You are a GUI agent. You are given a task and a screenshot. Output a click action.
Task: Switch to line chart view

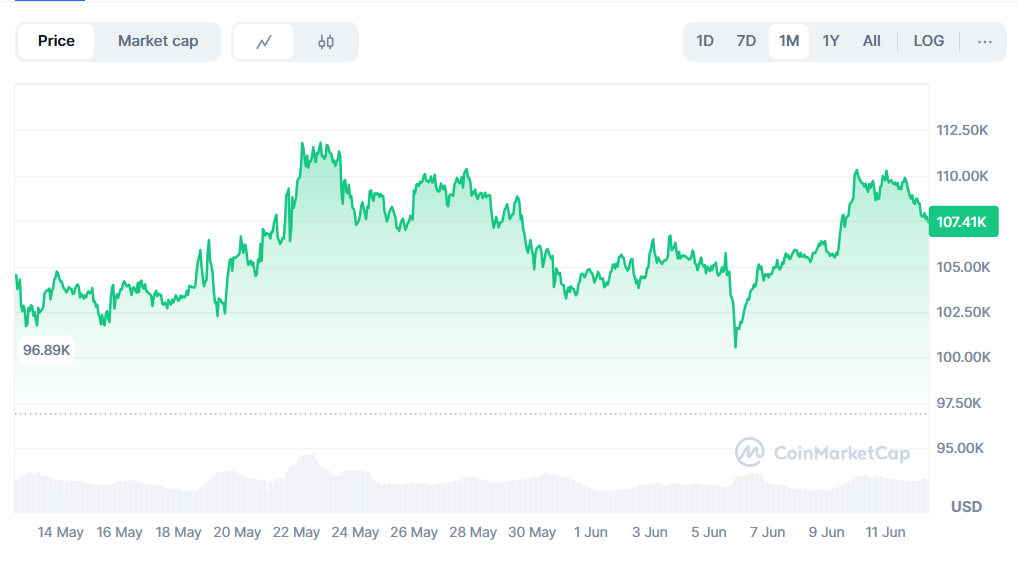pos(264,42)
